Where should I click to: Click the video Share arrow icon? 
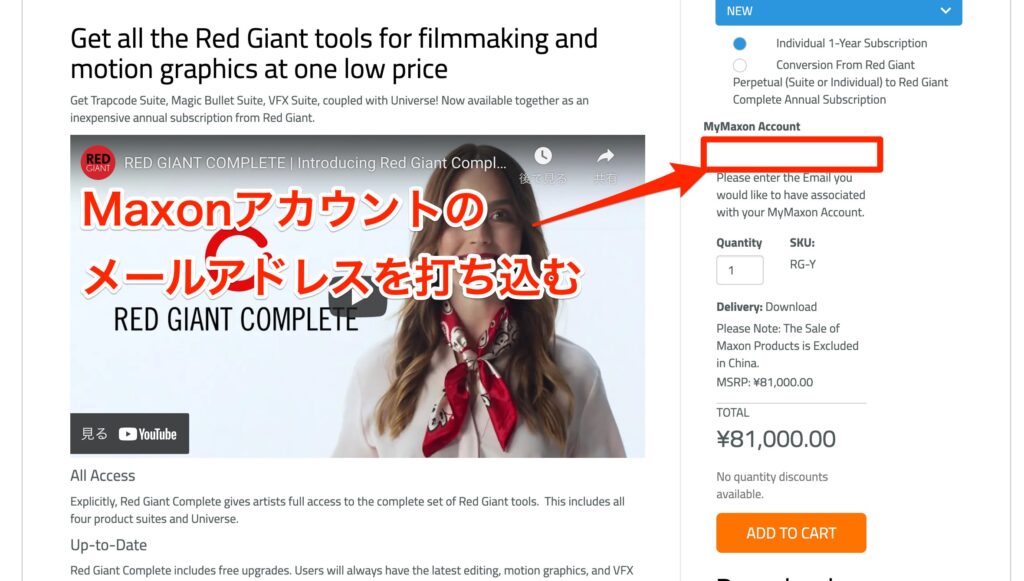pyautogui.click(x=605, y=156)
